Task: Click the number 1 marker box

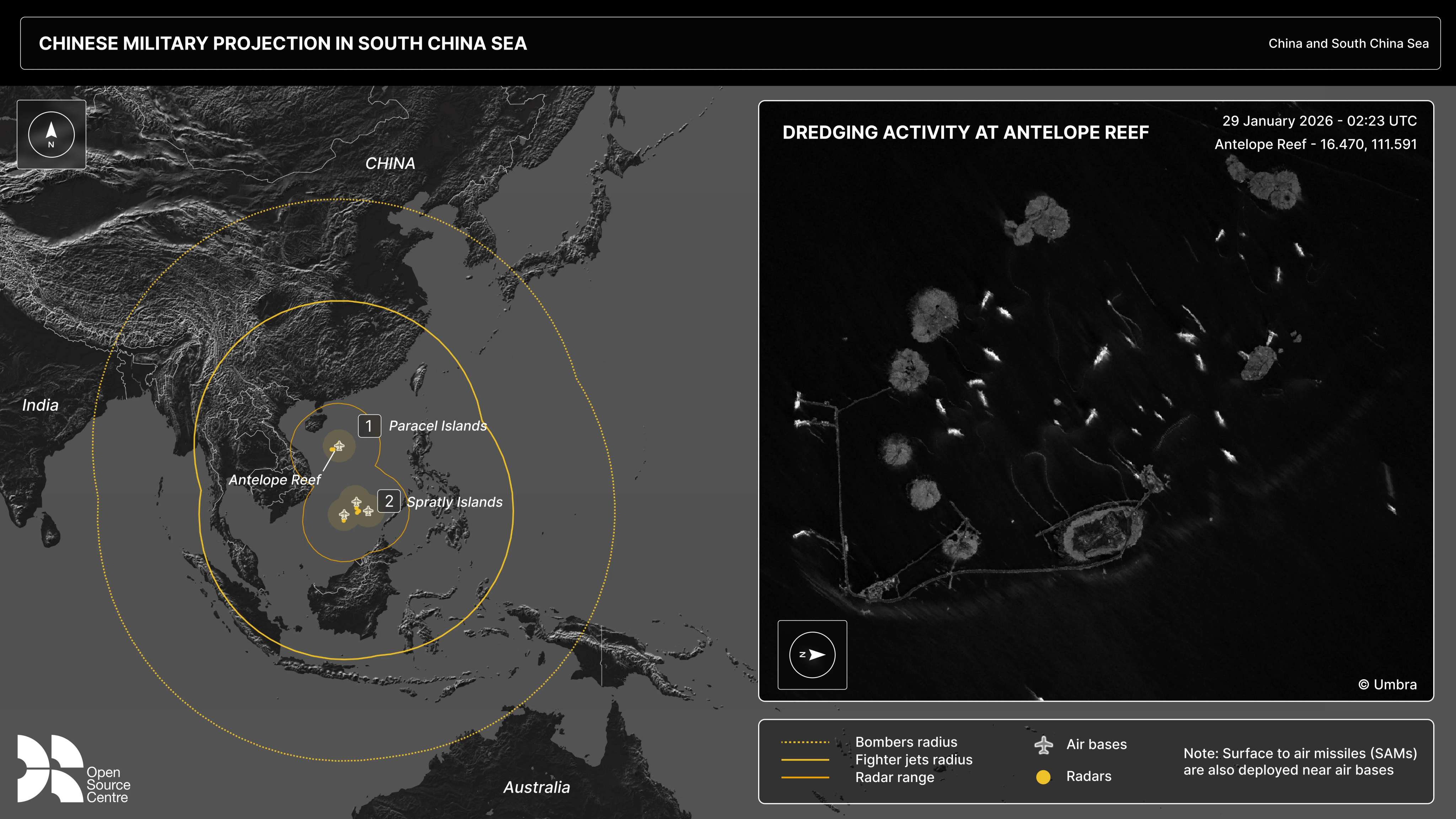Action: [x=369, y=426]
